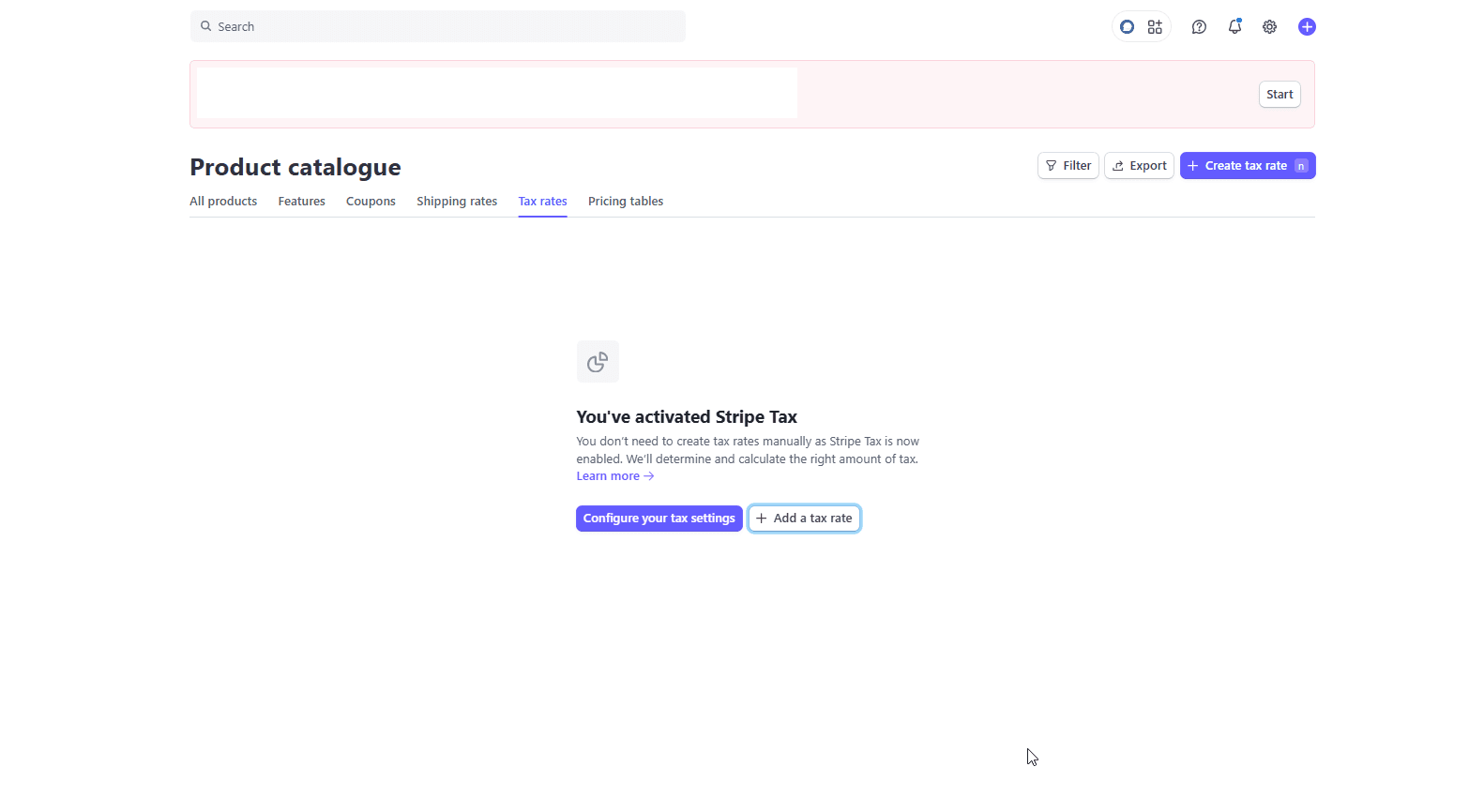The image size is (1469, 812).
Task: Click the purple plus create icon
Action: (x=1307, y=26)
